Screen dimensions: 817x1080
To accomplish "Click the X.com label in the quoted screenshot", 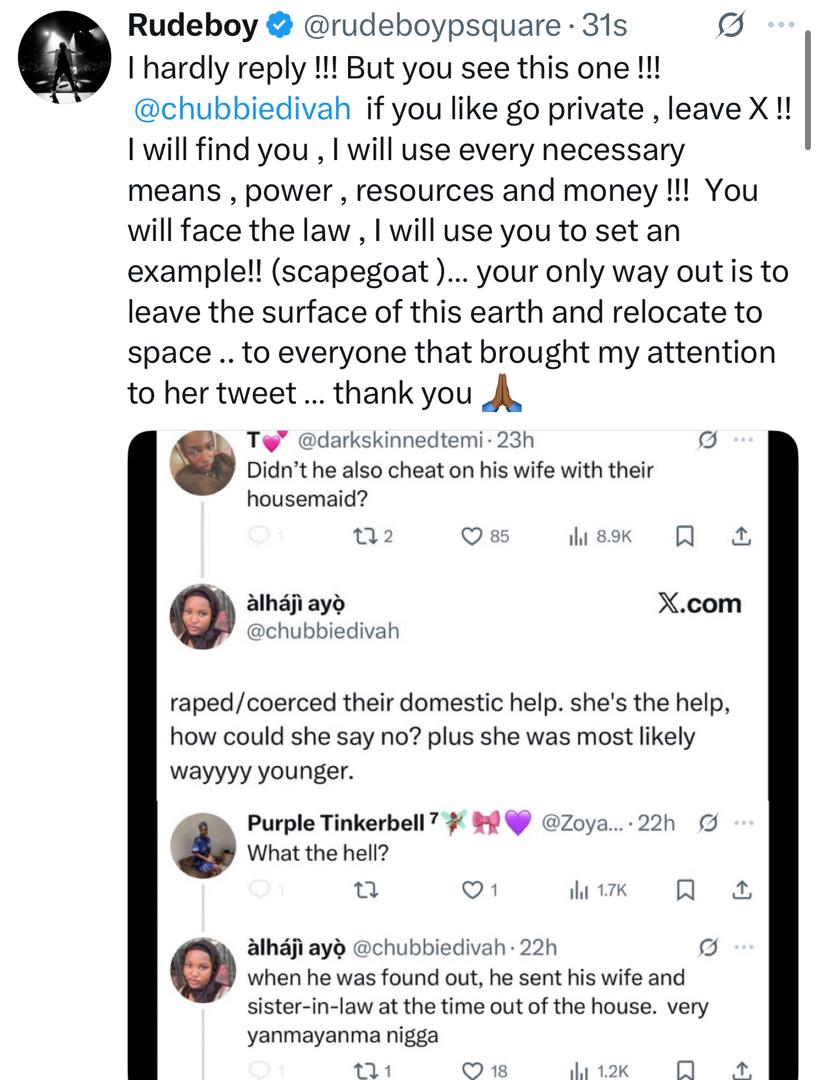I will (x=699, y=603).
